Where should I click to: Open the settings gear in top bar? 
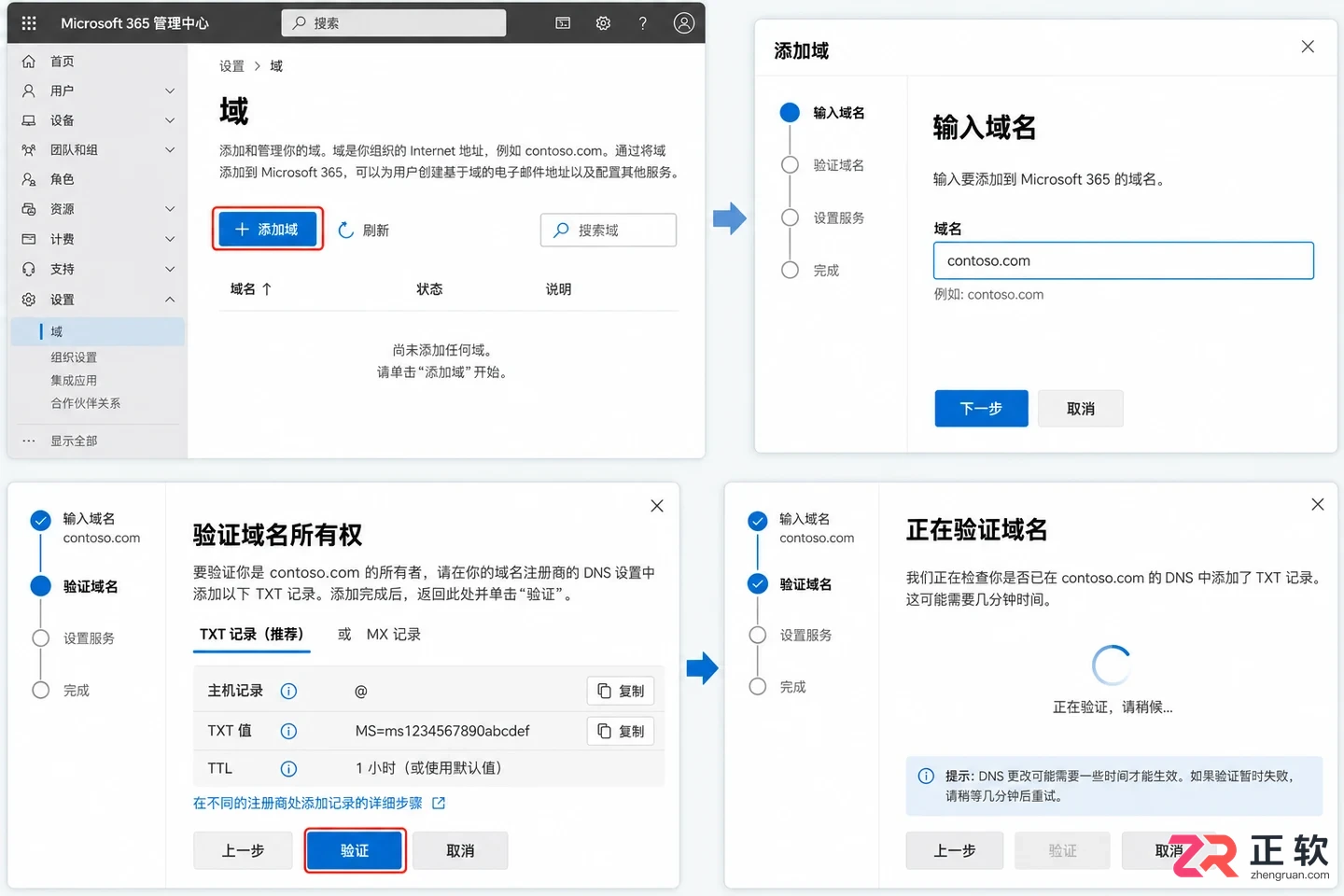[603, 23]
